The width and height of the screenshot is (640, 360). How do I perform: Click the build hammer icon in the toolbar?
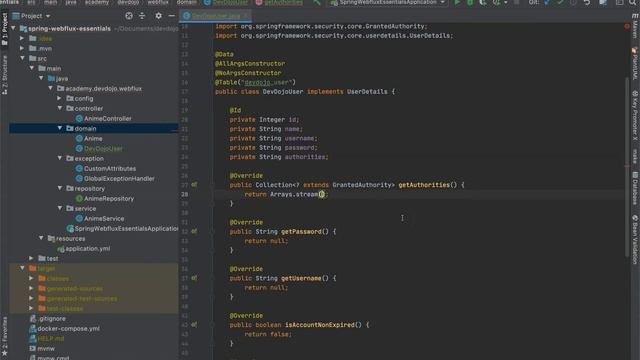click(x=317, y=2)
